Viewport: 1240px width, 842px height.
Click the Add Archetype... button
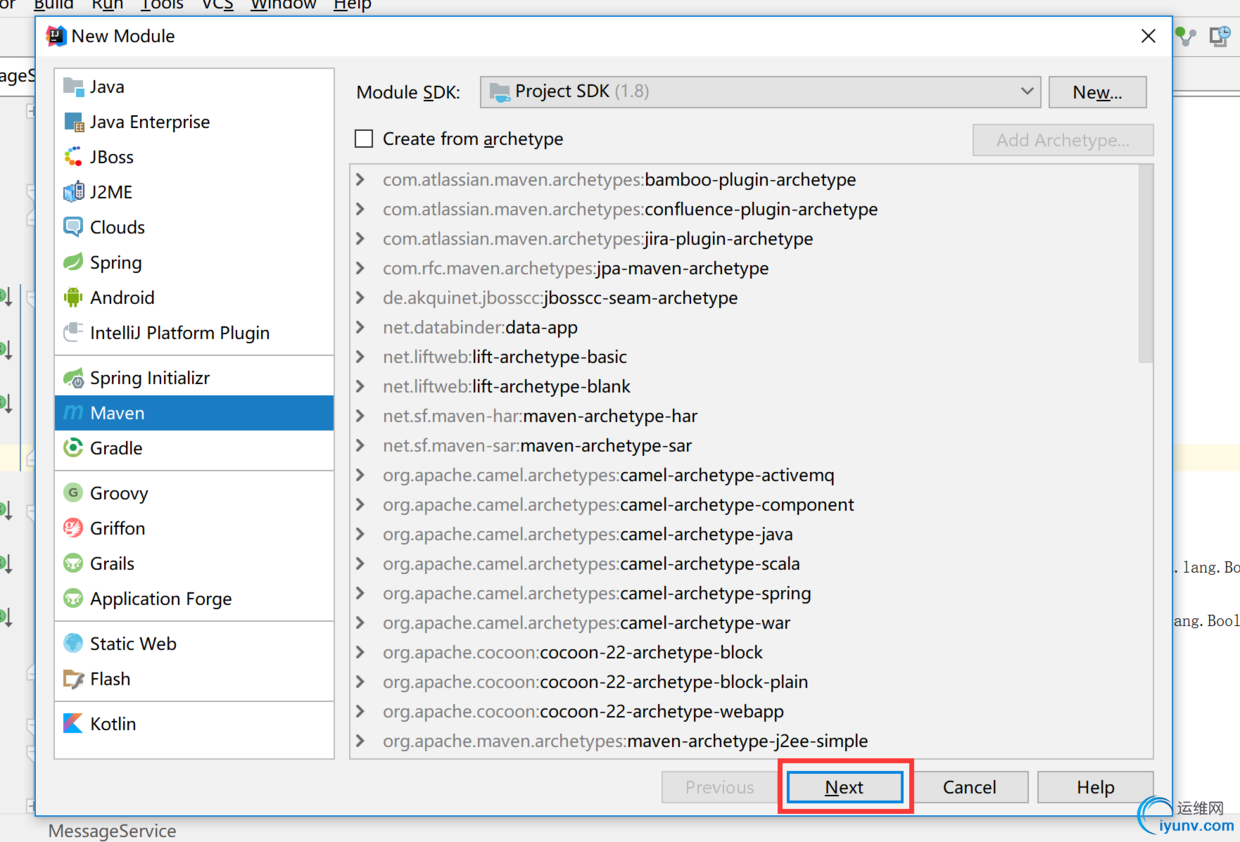(x=1063, y=140)
